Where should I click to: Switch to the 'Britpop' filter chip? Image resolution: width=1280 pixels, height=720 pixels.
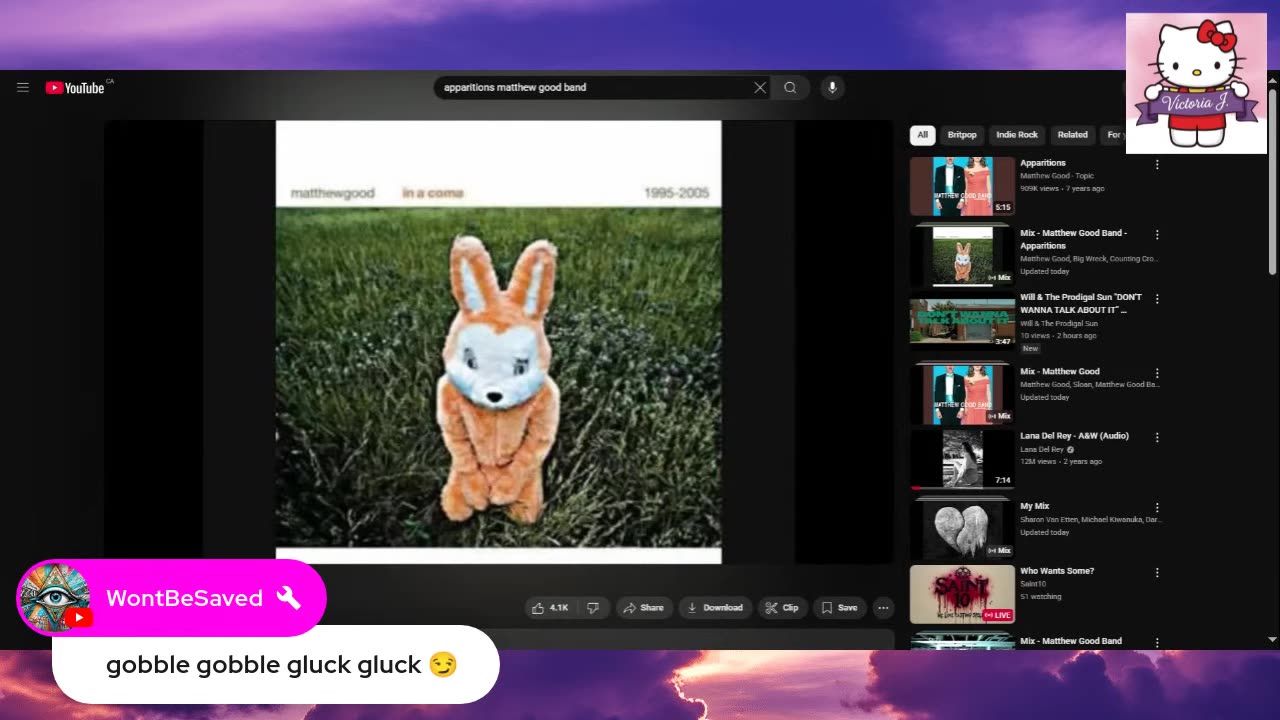(x=962, y=135)
